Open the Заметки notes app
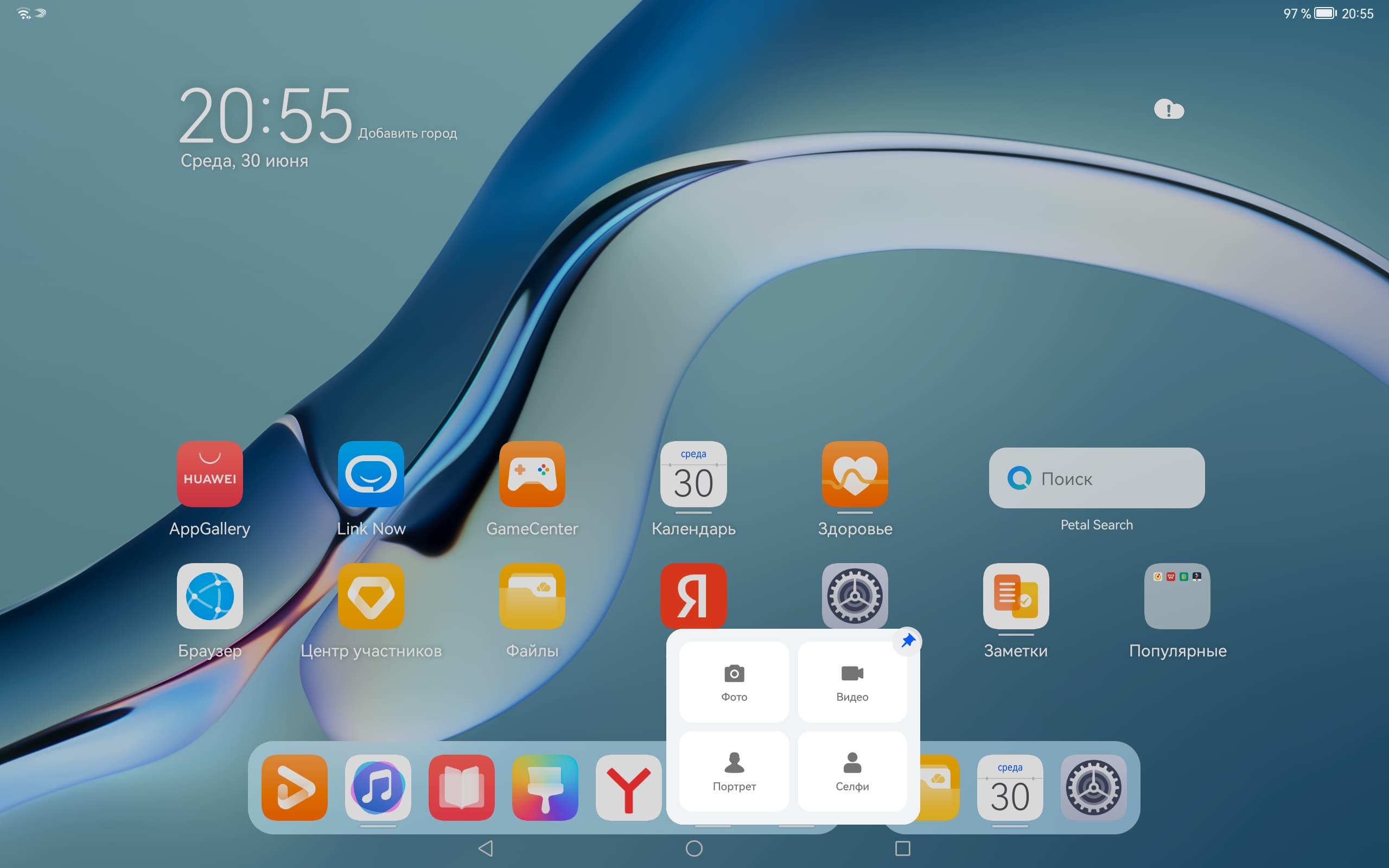 (x=1016, y=596)
